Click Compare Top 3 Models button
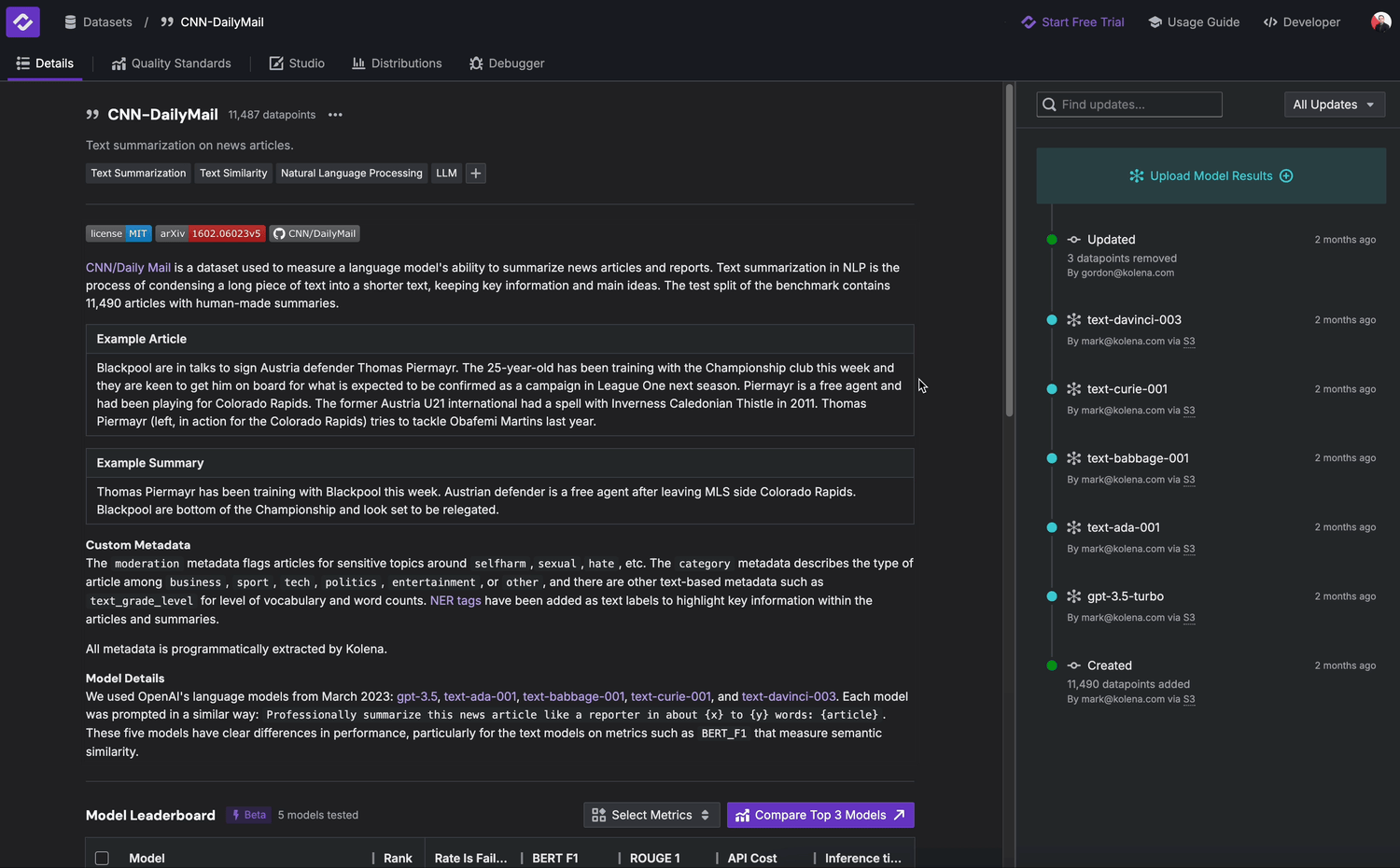The height and width of the screenshot is (868, 1400). [819, 815]
